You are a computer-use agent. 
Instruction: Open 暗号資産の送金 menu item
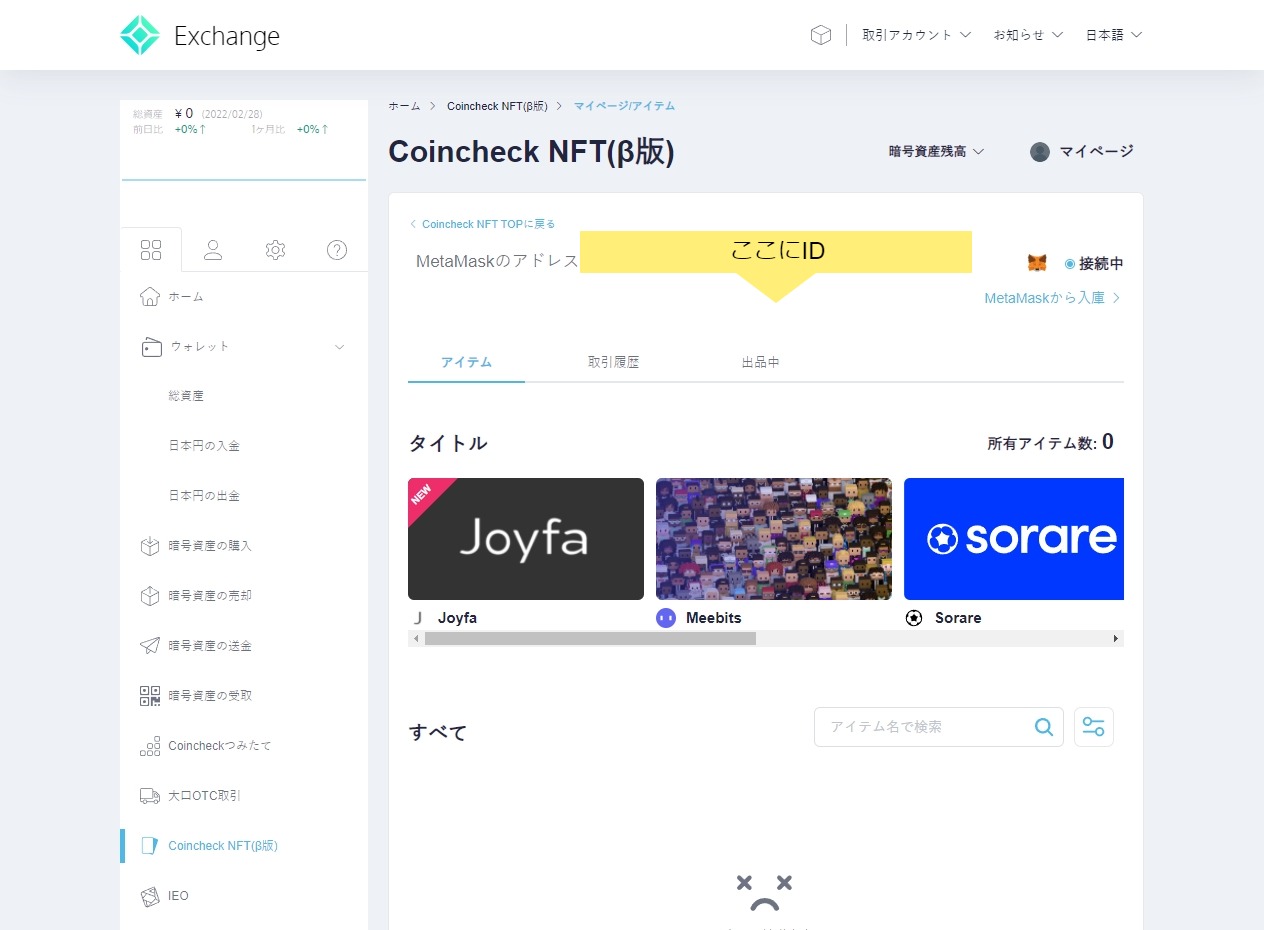(x=210, y=646)
